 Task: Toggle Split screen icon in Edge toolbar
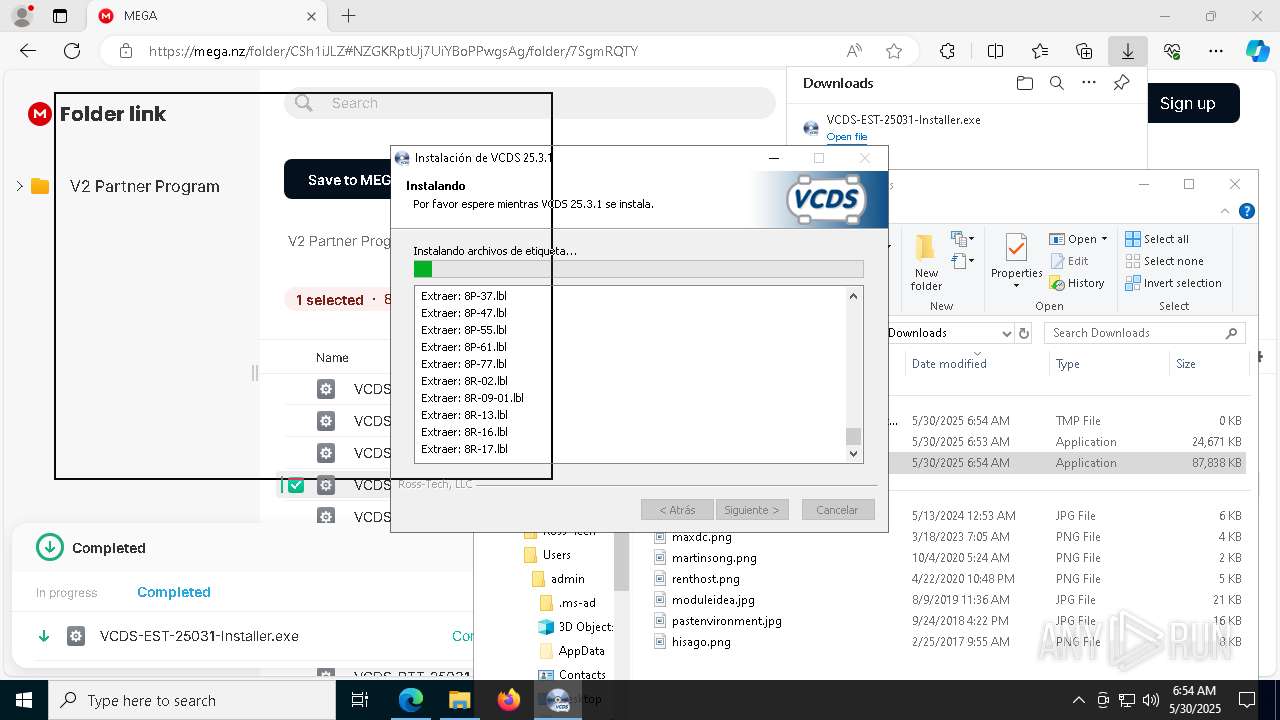[995, 51]
